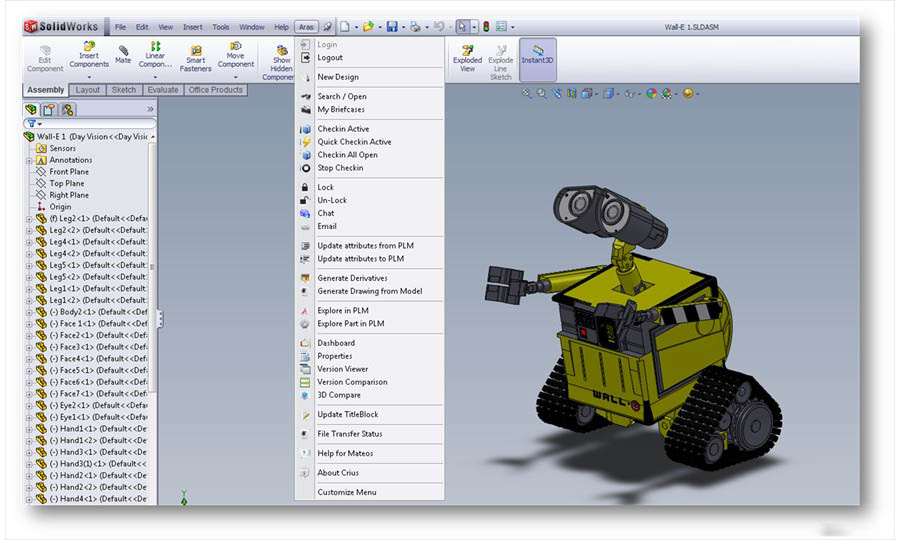Open the Smart Fasteners tool

[195, 56]
